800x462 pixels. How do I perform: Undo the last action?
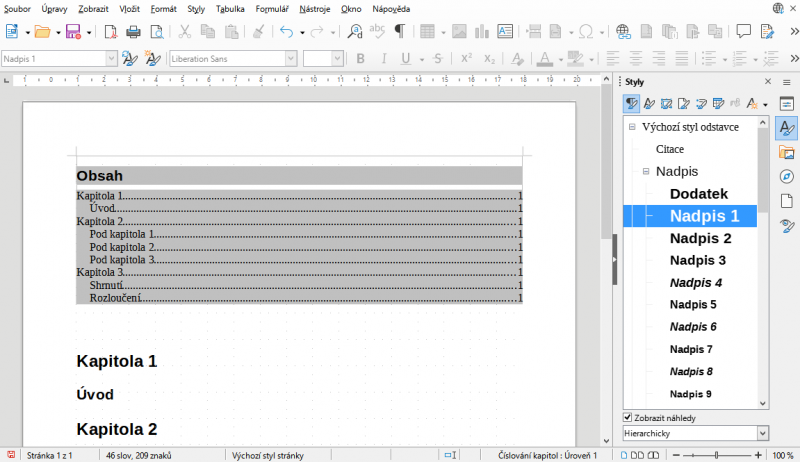[287, 32]
